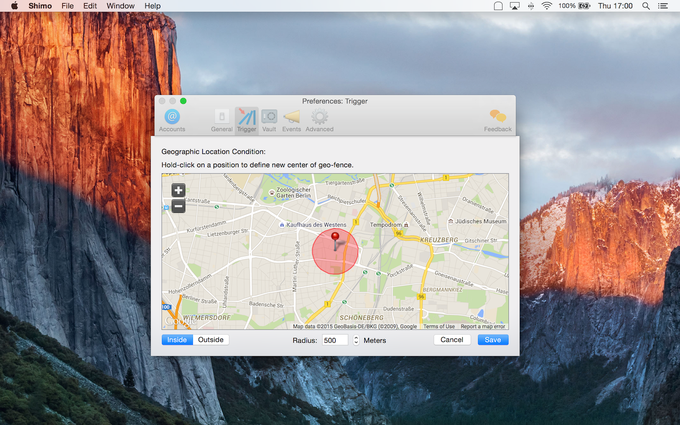Click the Radius stepper arrows
This screenshot has width=680, height=425.
point(356,340)
